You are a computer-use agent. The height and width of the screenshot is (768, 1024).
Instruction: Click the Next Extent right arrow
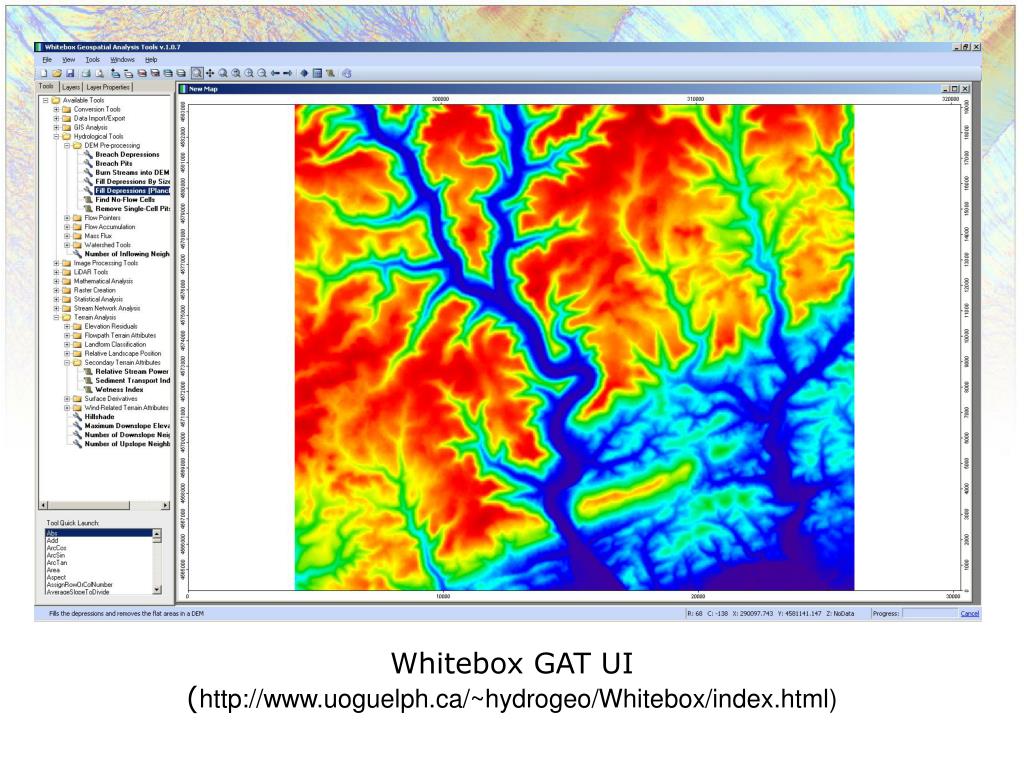coord(287,73)
